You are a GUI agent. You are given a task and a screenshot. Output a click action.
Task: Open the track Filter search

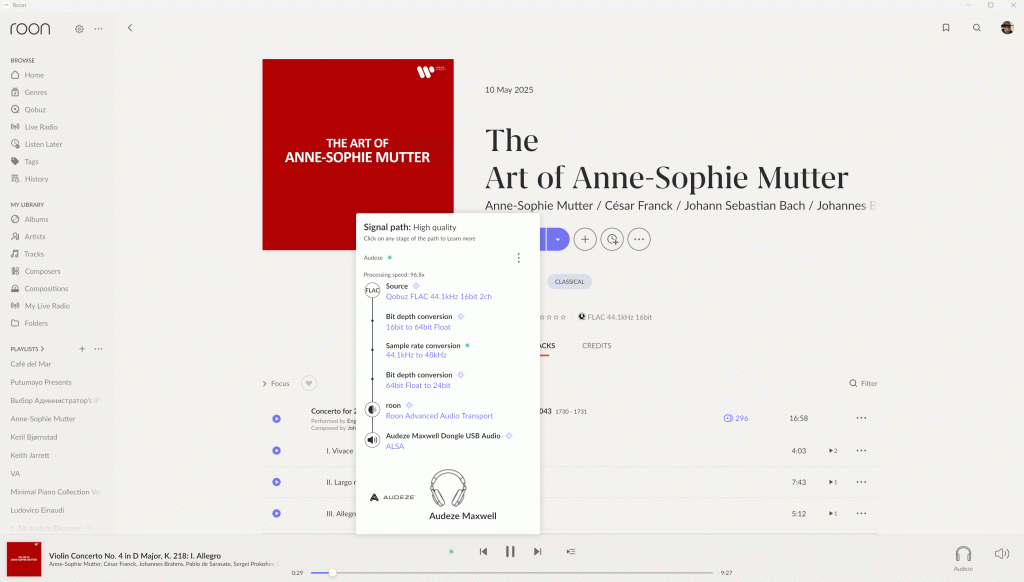click(x=863, y=383)
